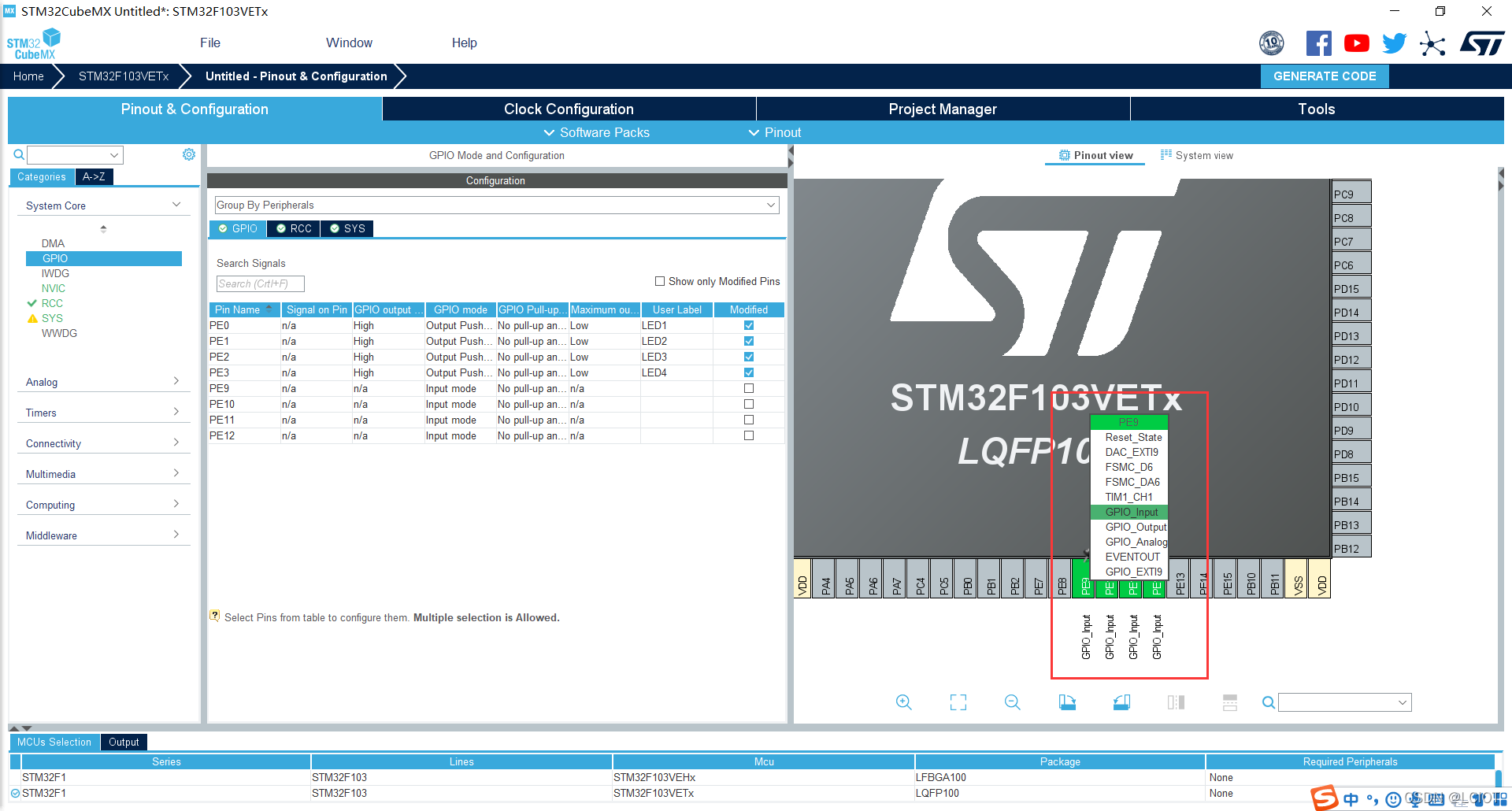Expand the Connectivity category
The height and width of the screenshot is (811, 1512).
click(103, 443)
